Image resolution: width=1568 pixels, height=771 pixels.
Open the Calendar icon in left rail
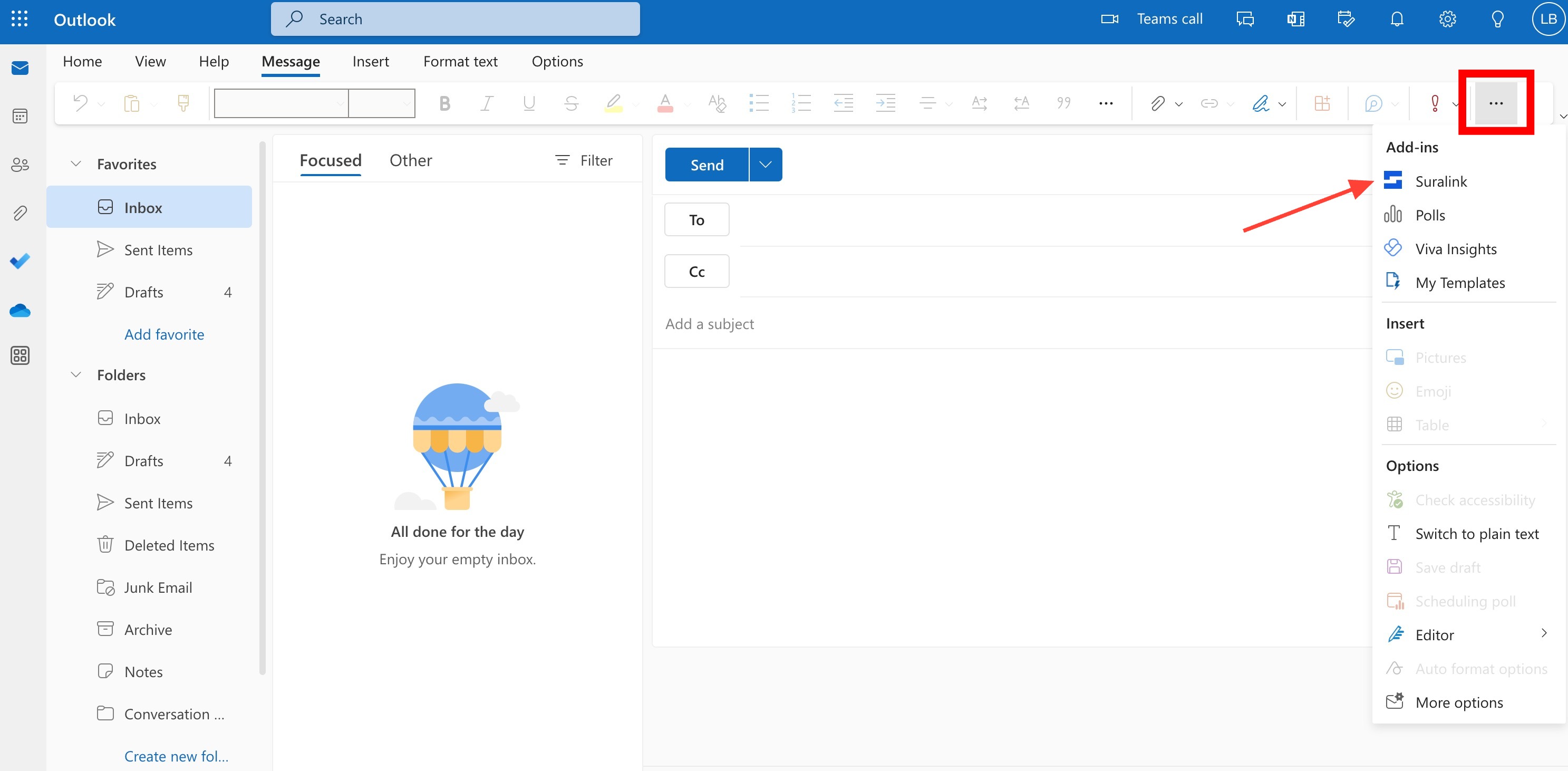pyautogui.click(x=20, y=115)
